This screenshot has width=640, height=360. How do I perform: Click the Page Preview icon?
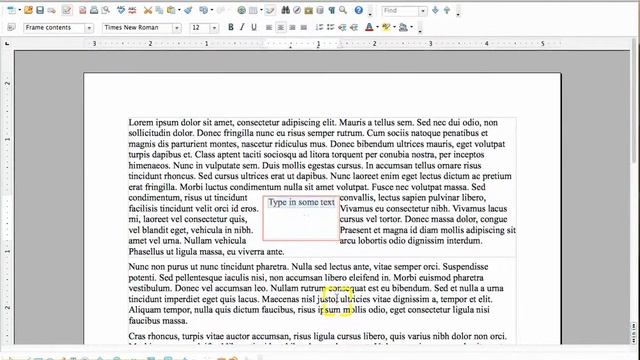click(x=106, y=10)
